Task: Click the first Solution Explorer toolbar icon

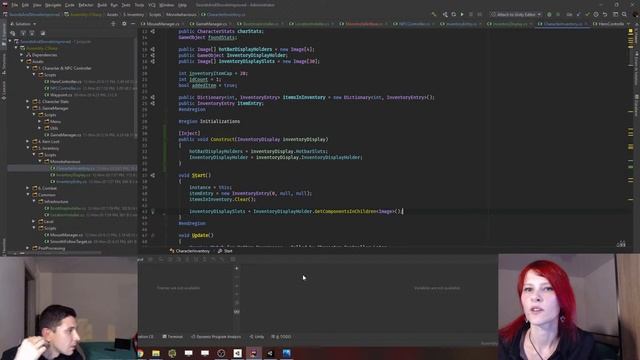Action: 13,33
